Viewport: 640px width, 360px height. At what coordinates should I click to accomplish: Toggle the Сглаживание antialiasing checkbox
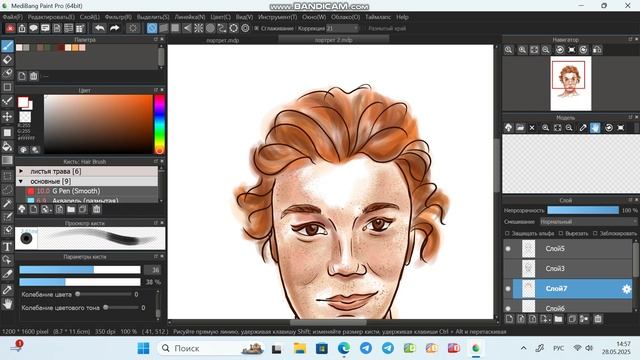[257, 28]
